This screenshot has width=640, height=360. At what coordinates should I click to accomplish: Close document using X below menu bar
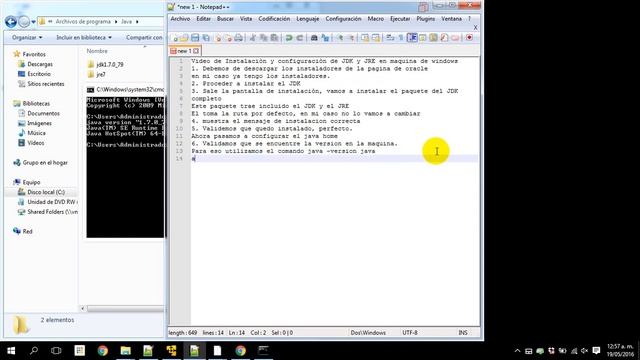click(475, 27)
